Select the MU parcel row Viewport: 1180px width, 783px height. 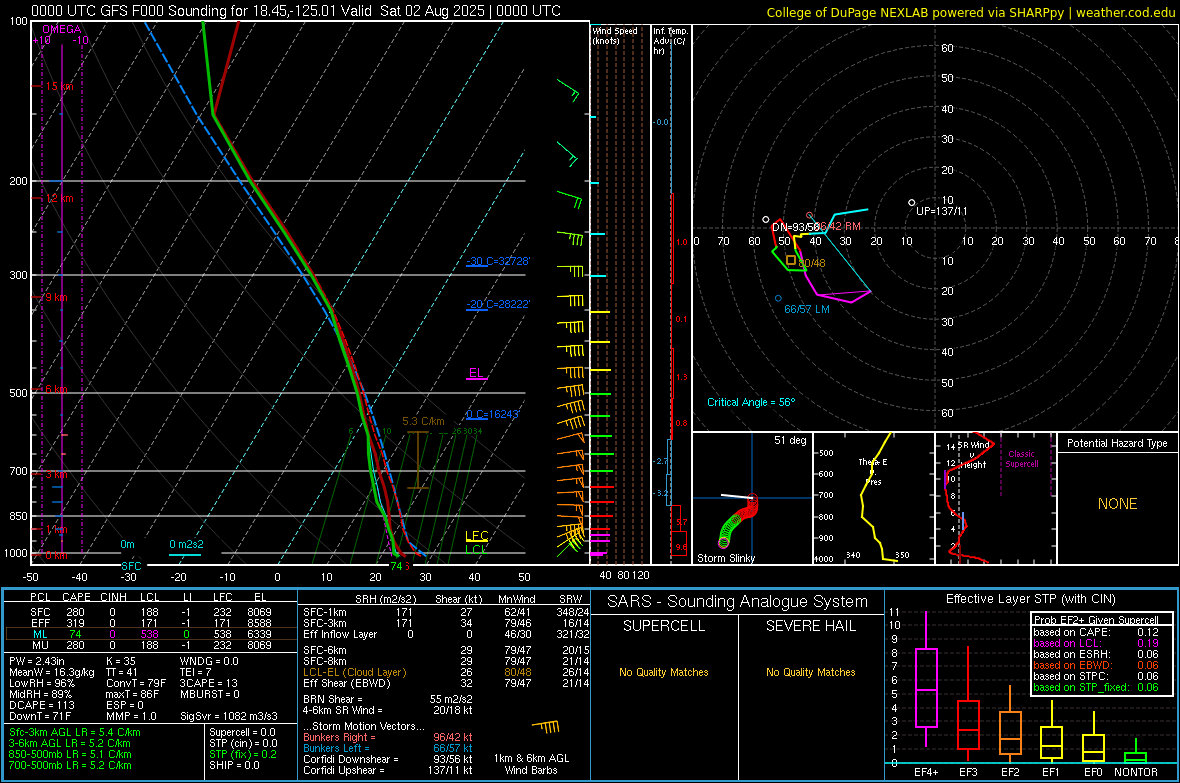(x=151, y=645)
